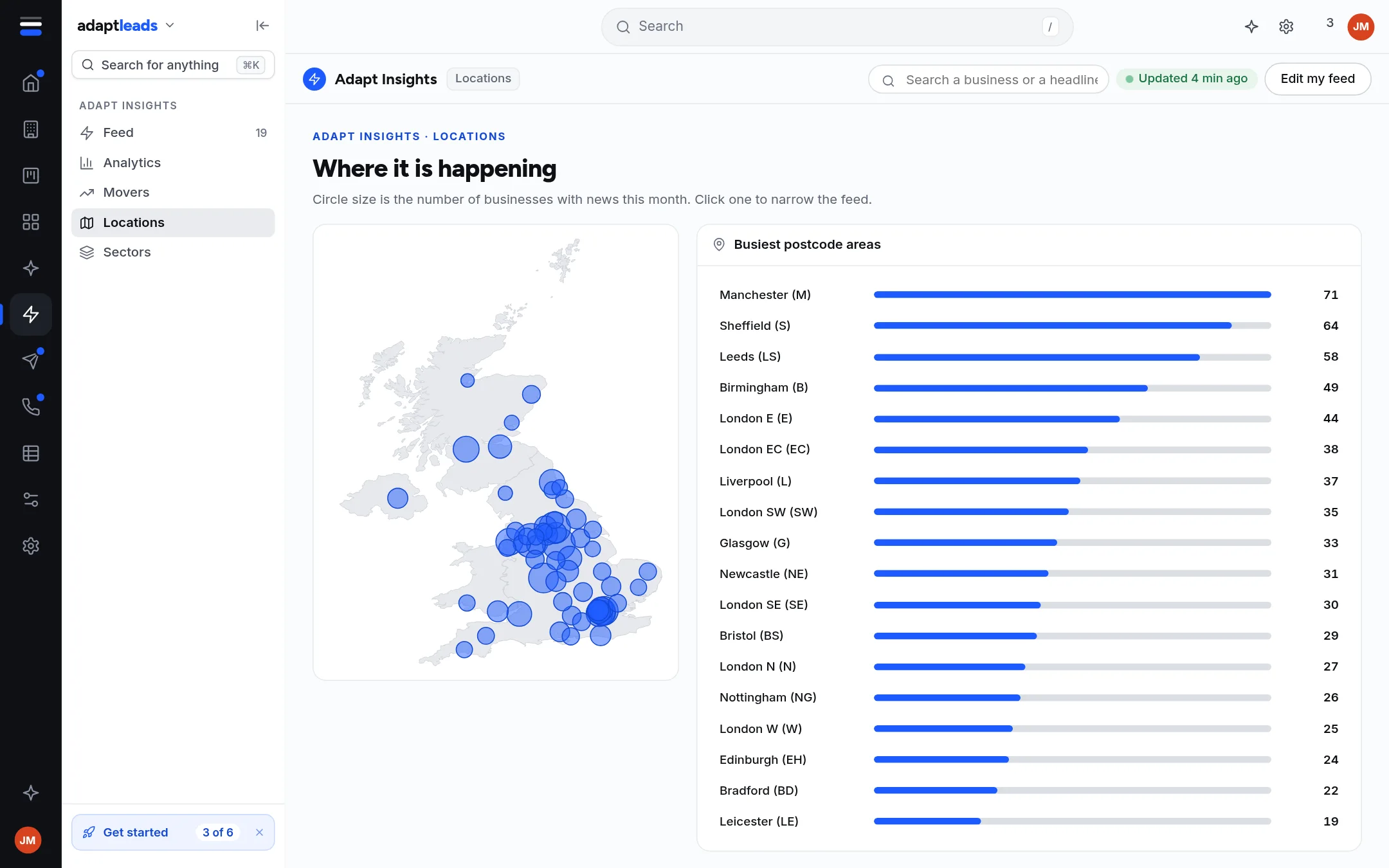
Task: Click the Edit my feed button
Action: click(x=1318, y=79)
